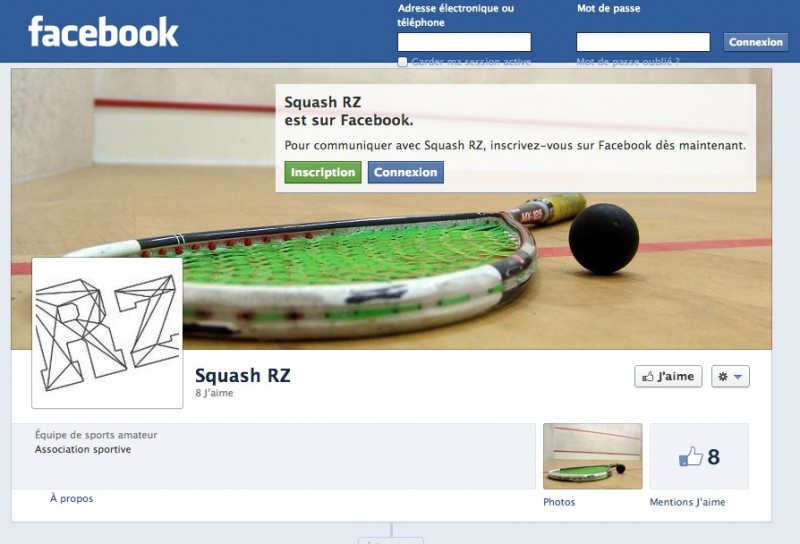Click the thumbs-up J'aime button
This screenshot has width=800, height=544.
click(668, 377)
